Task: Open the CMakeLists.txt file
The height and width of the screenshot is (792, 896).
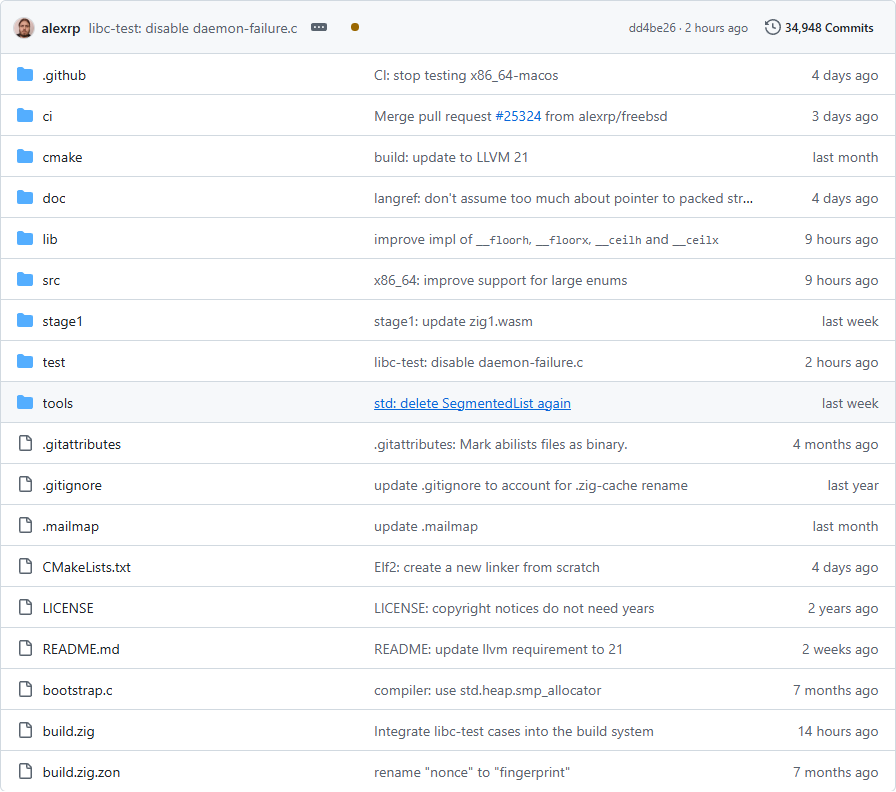Action: (x=86, y=567)
